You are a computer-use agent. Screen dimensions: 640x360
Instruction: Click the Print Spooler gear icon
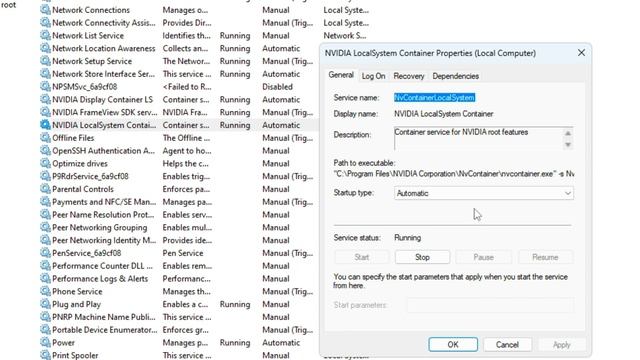point(45,355)
